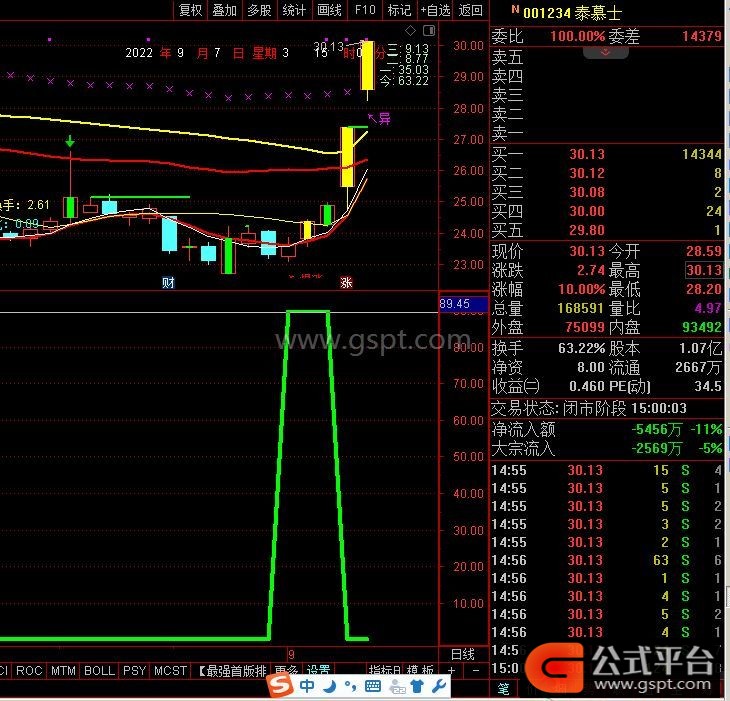Click the 总量 value 168591
This screenshot has width=730, height=701.
pos(581,308)
